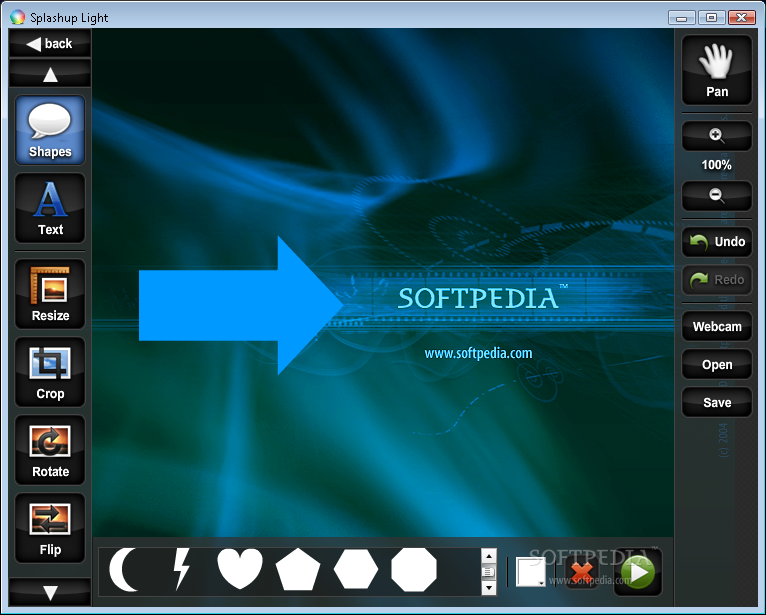The width and height of the screenshot is (766, 615).
Task: Click the Open button
Action: [717, 364]
